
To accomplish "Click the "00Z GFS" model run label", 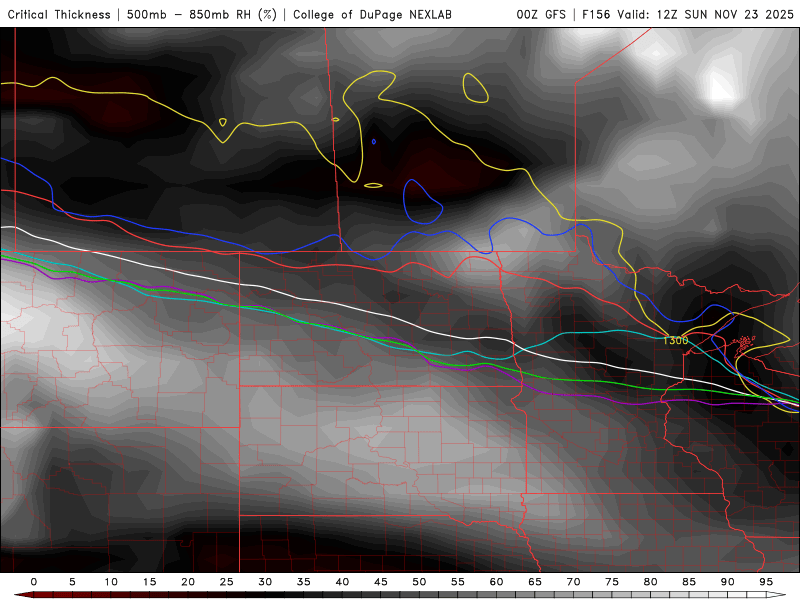I will [541, 14].
